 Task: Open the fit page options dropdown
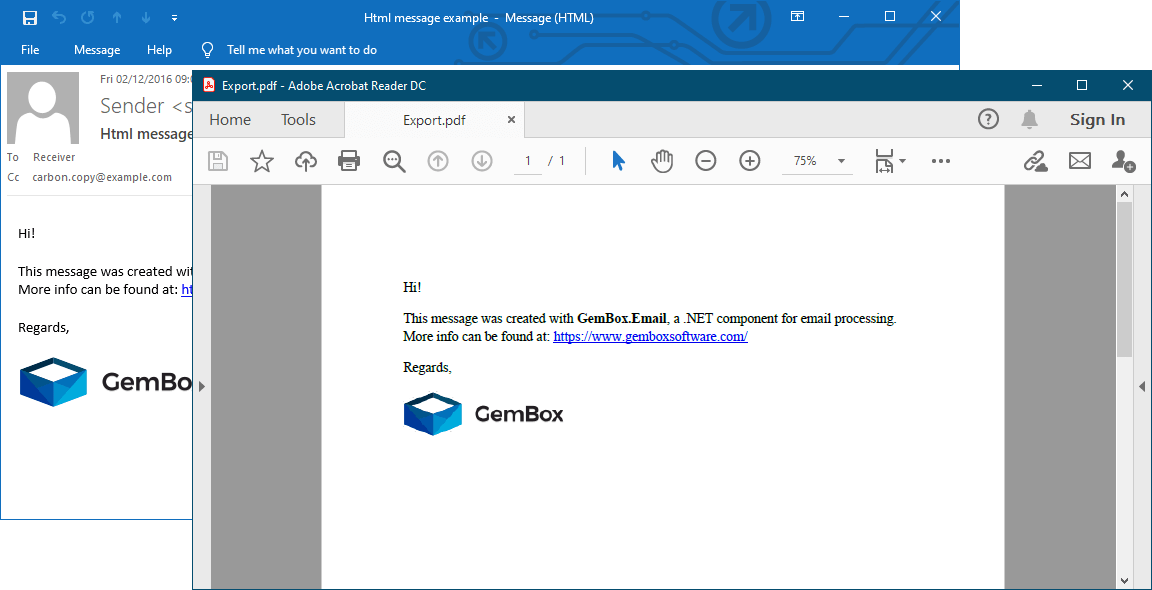(x=889, y=161)
